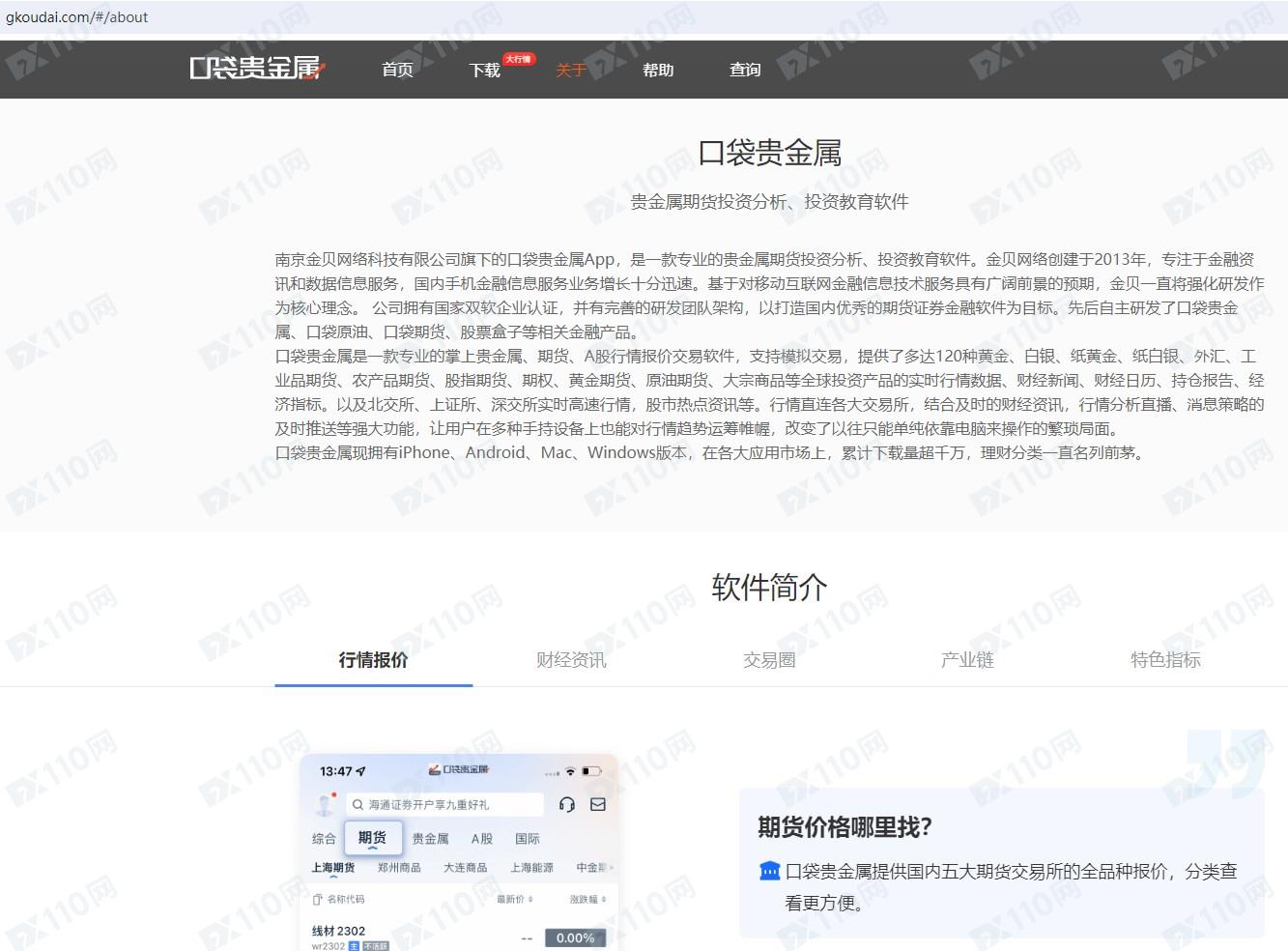This screenshot has width=1288, height=951.
Task: Click the user avatar in phone mockup
Action: (325, 804)
